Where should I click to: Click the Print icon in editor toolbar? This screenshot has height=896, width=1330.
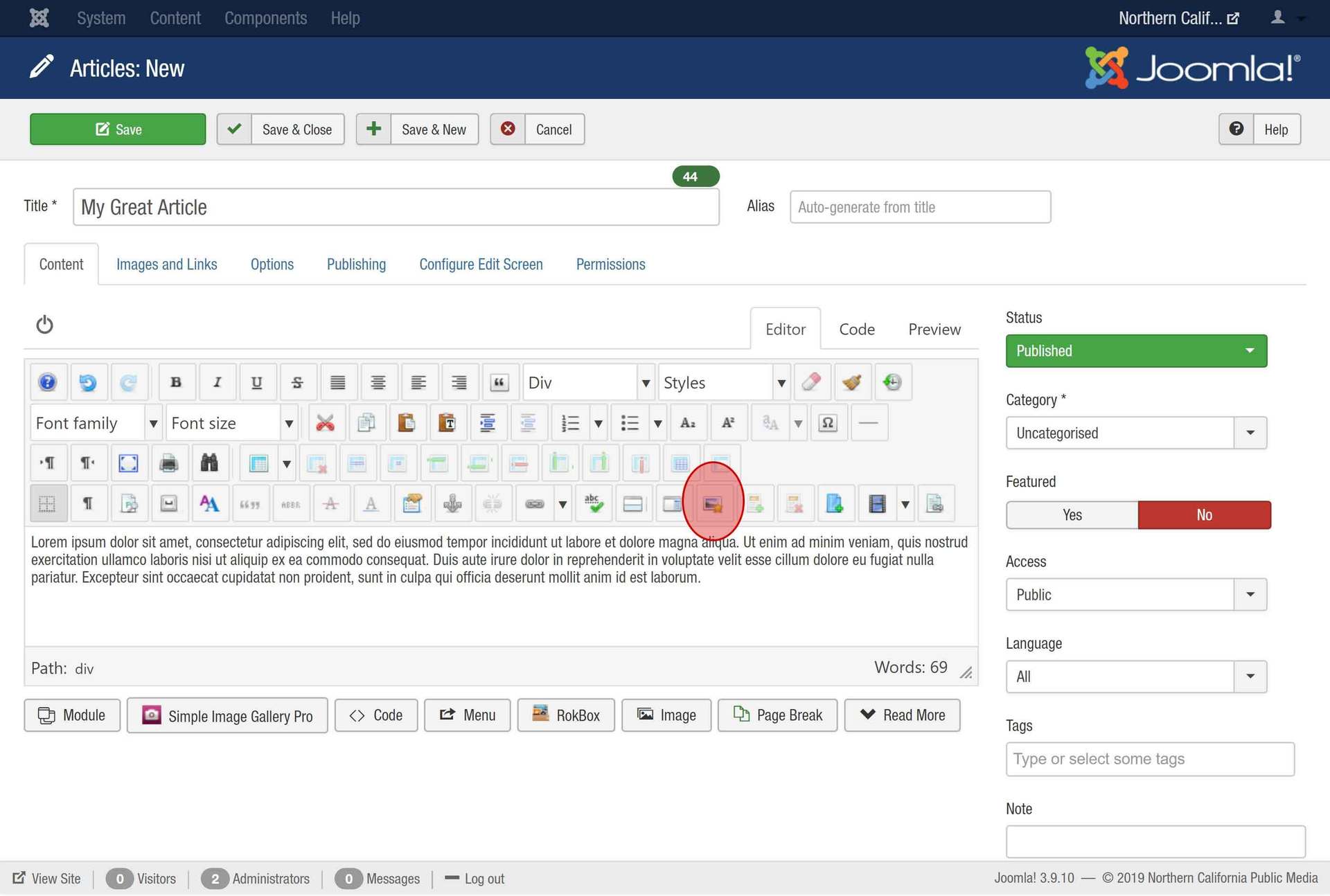click(x=168, y=463)
